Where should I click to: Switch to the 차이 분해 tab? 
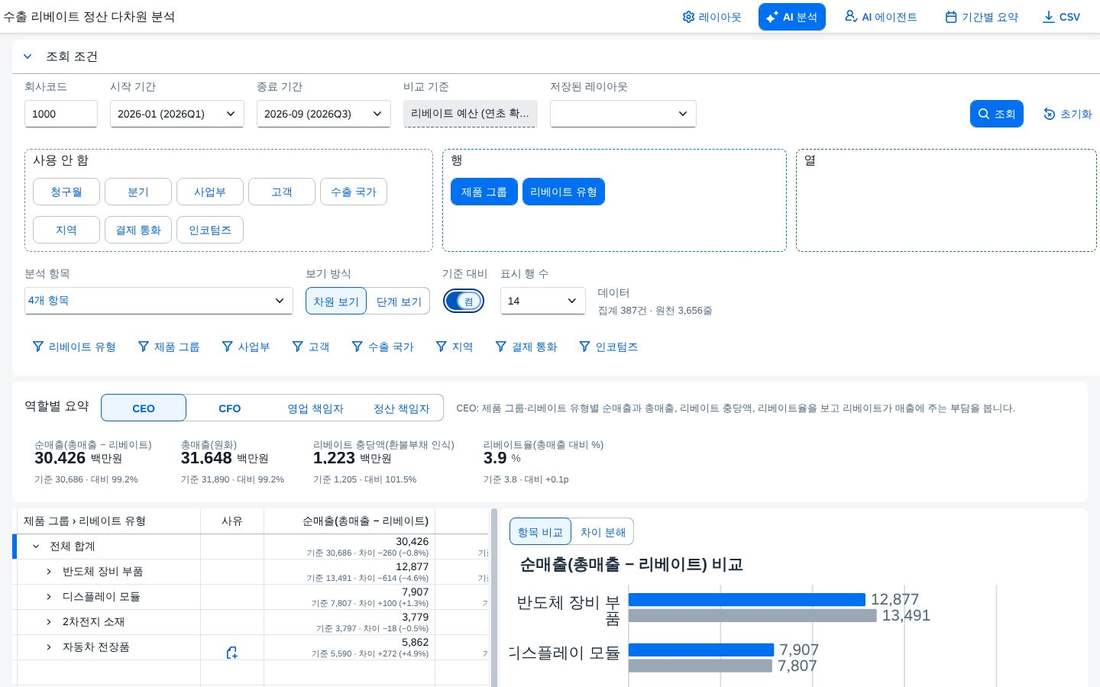(603, 532)
